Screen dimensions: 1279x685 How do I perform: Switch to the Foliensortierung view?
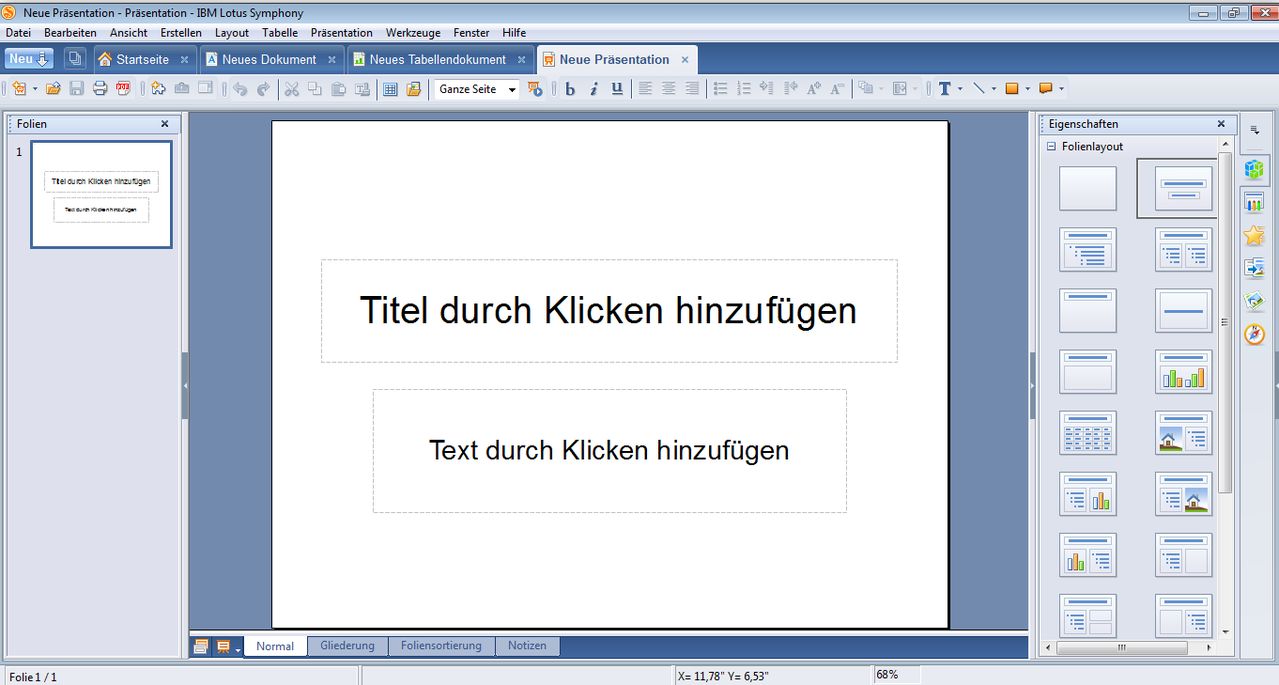pos(441,646)
